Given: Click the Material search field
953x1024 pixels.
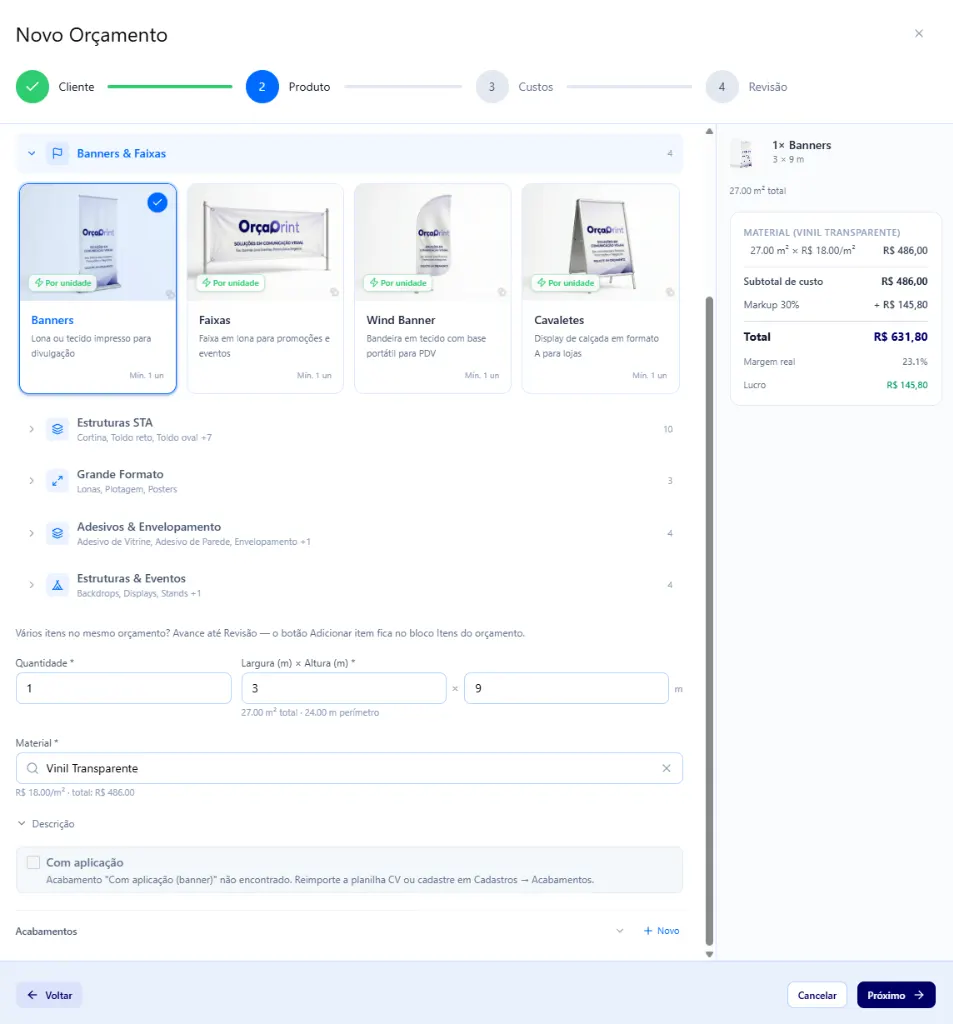Looking at the screenshot, I should tap(349, 768).
